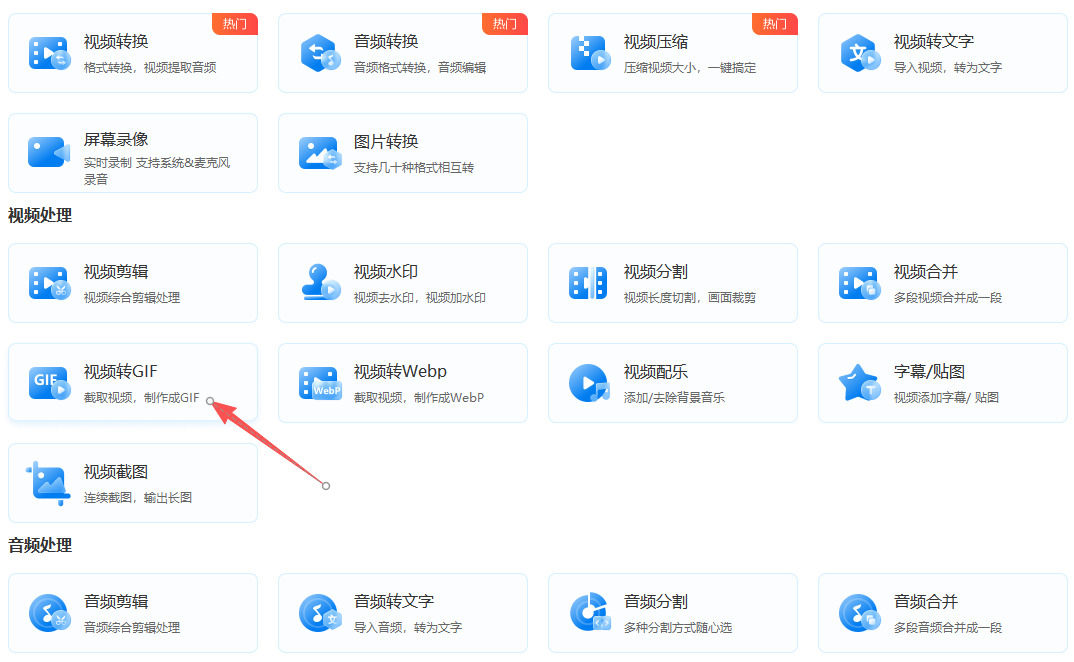Click description 多段视频合并成一段
Screen dimensions: 1074x662
coord(947,298)
